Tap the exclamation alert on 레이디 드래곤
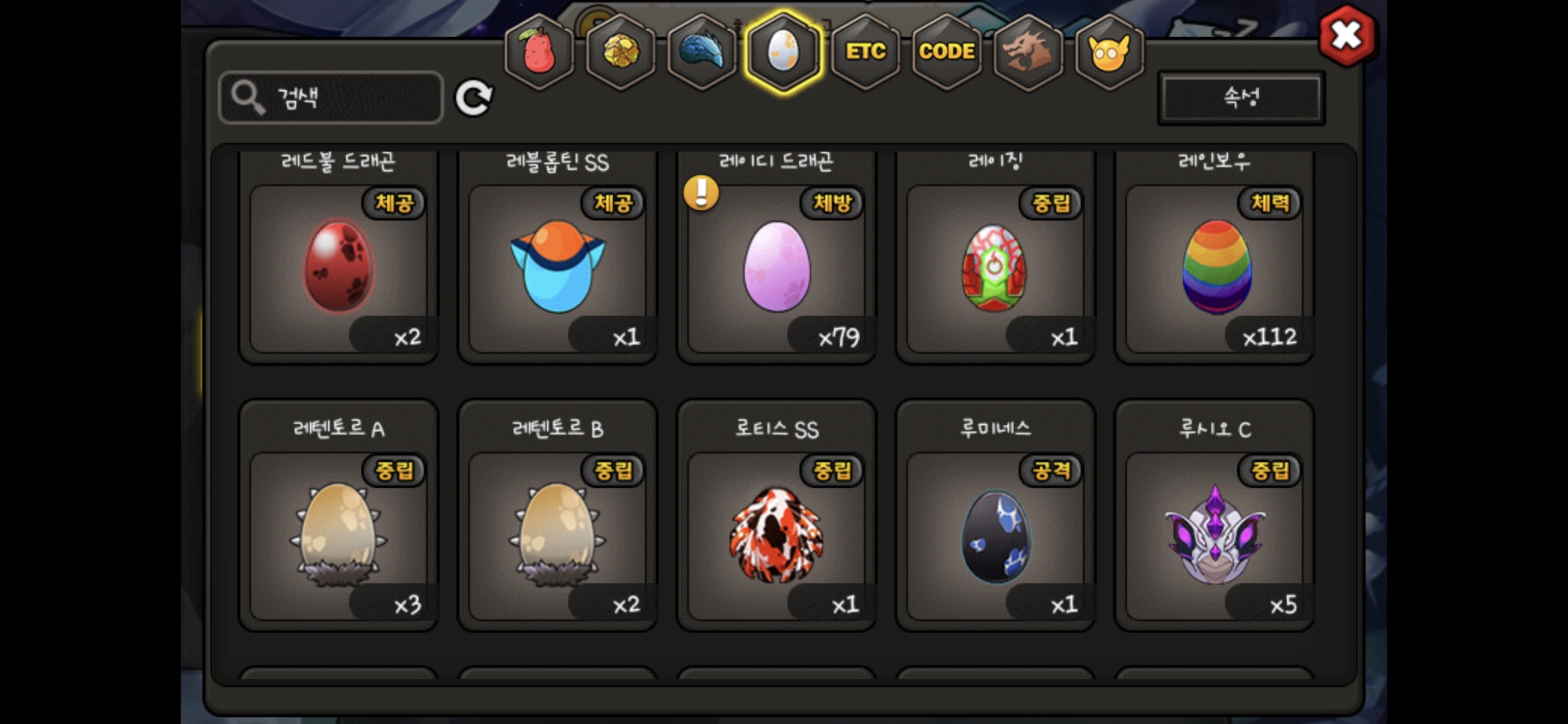Viewport: 1568px width, 724px height. click(701, 193)
